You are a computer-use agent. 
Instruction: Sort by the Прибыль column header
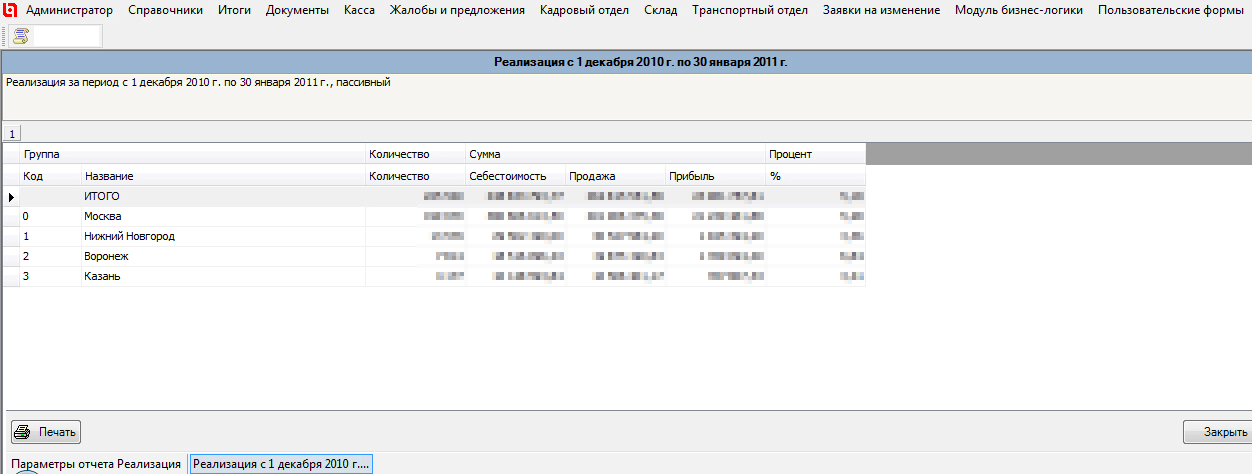pyautogui.click(x=715, y=176)
